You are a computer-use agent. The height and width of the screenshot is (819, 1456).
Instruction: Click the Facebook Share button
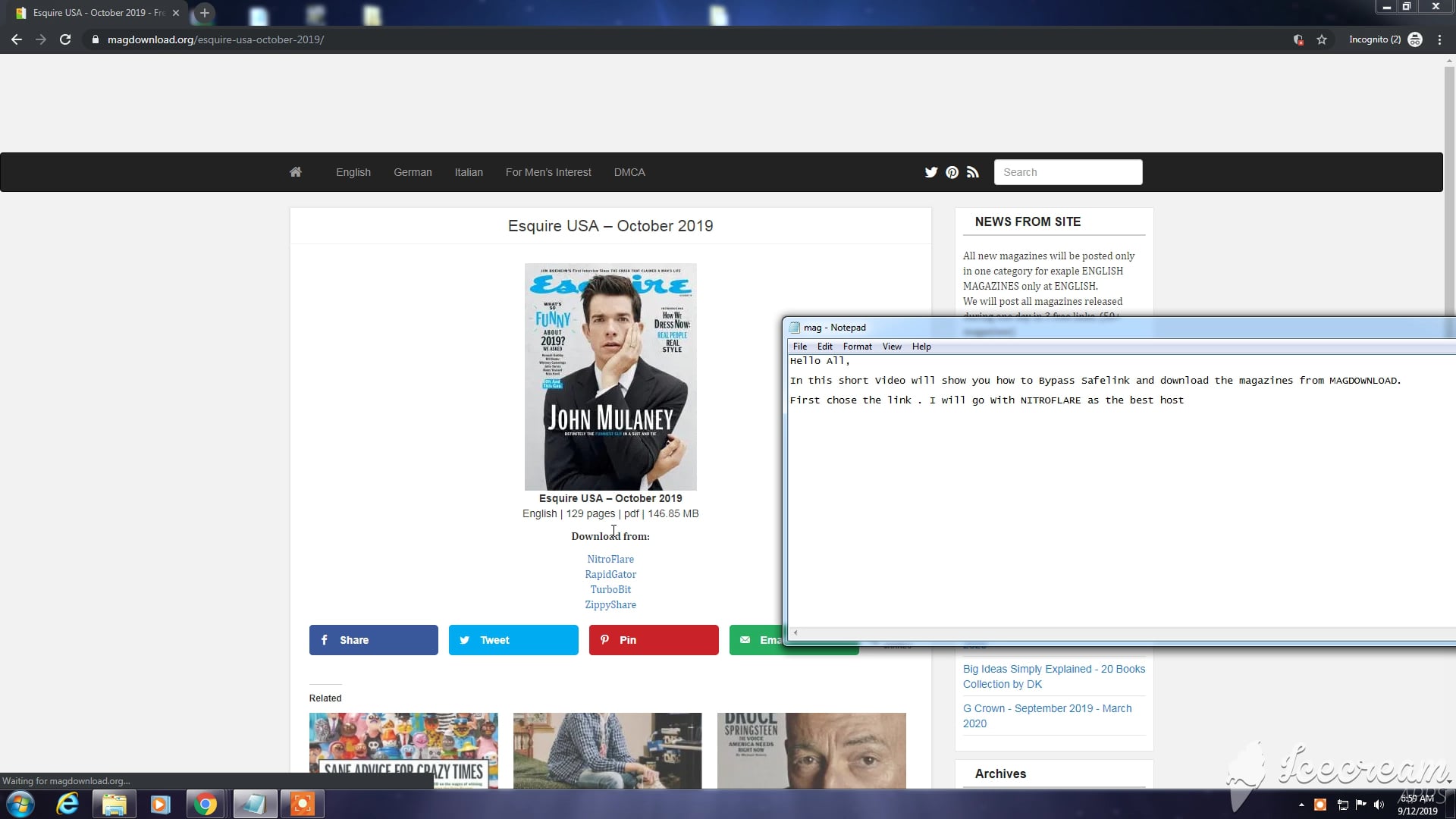pos(373,640)
